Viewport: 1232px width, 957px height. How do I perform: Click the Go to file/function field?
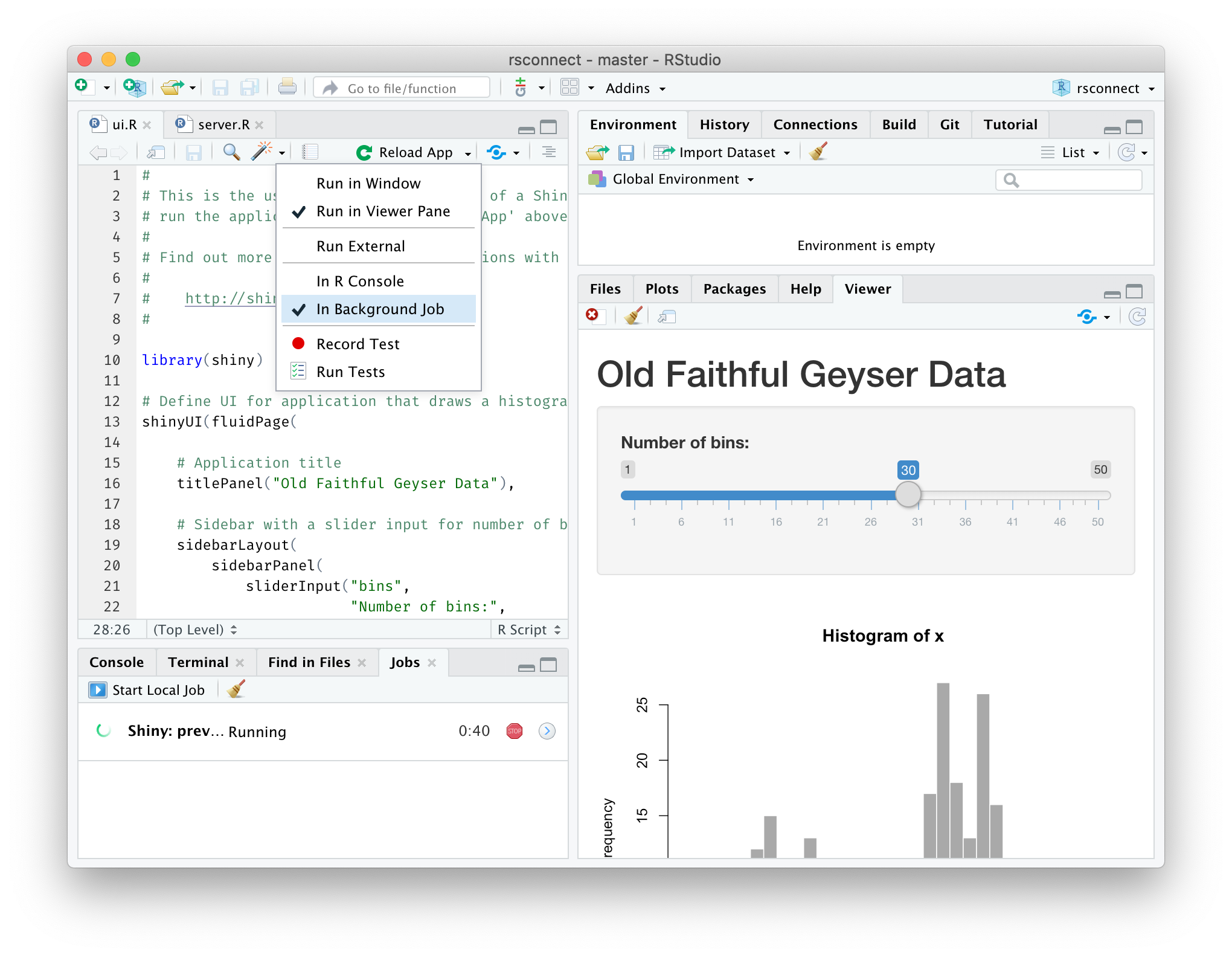(402, 88)
